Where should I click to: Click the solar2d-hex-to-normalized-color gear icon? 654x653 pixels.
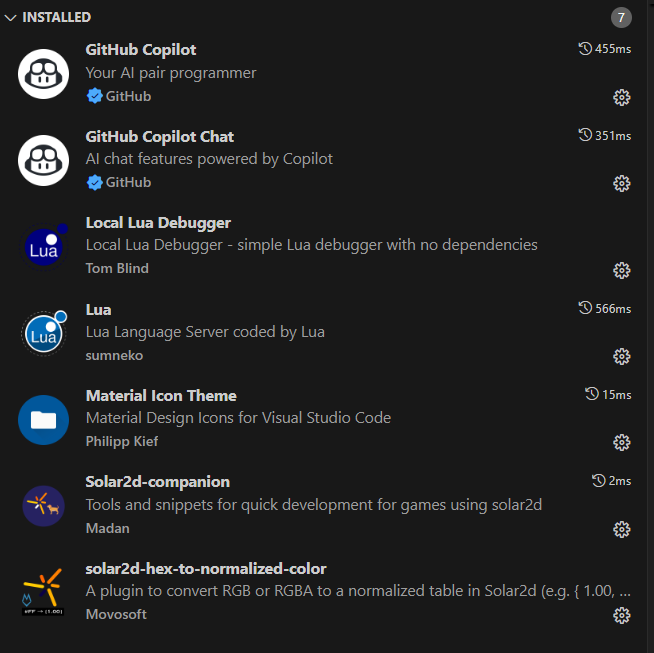(621, 615)
